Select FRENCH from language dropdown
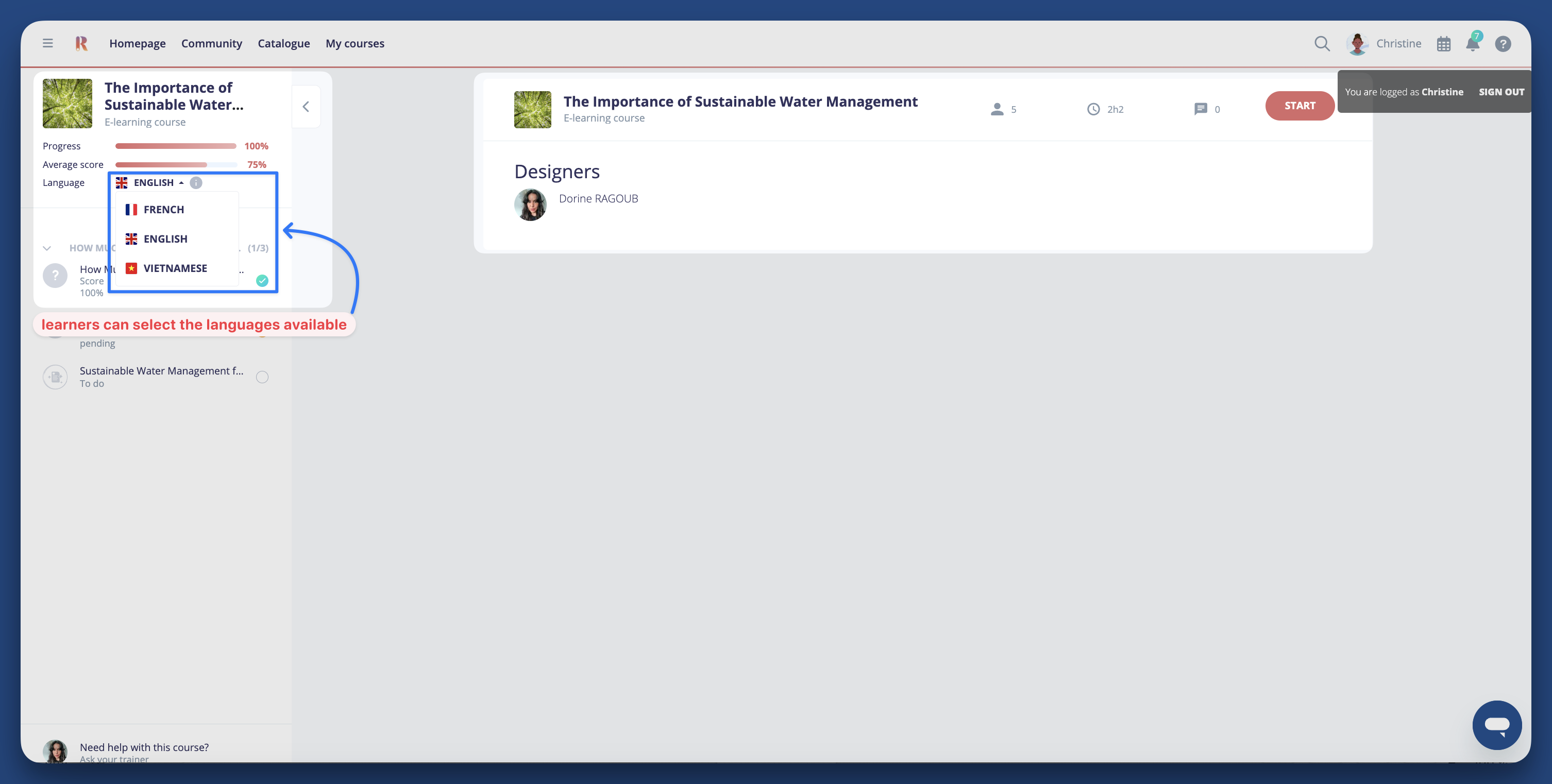 [163, 210]
